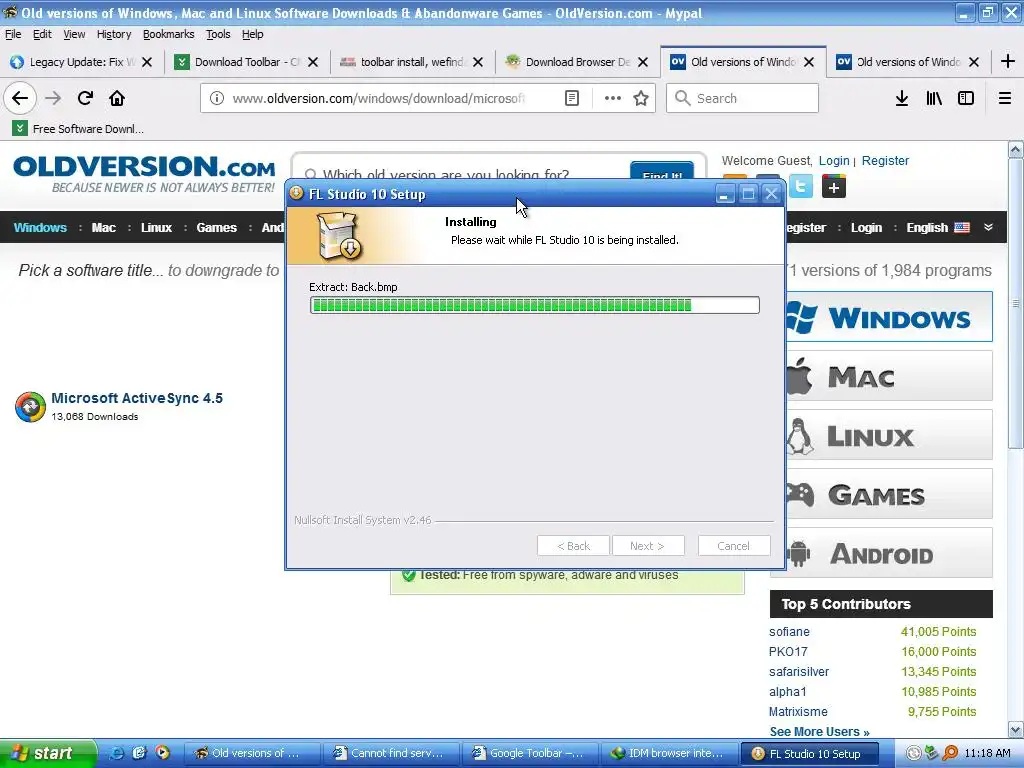This screenshot has width=1024, height=768.
Task: Close the Download Toolbar tab
Action: tap(313, 62)
